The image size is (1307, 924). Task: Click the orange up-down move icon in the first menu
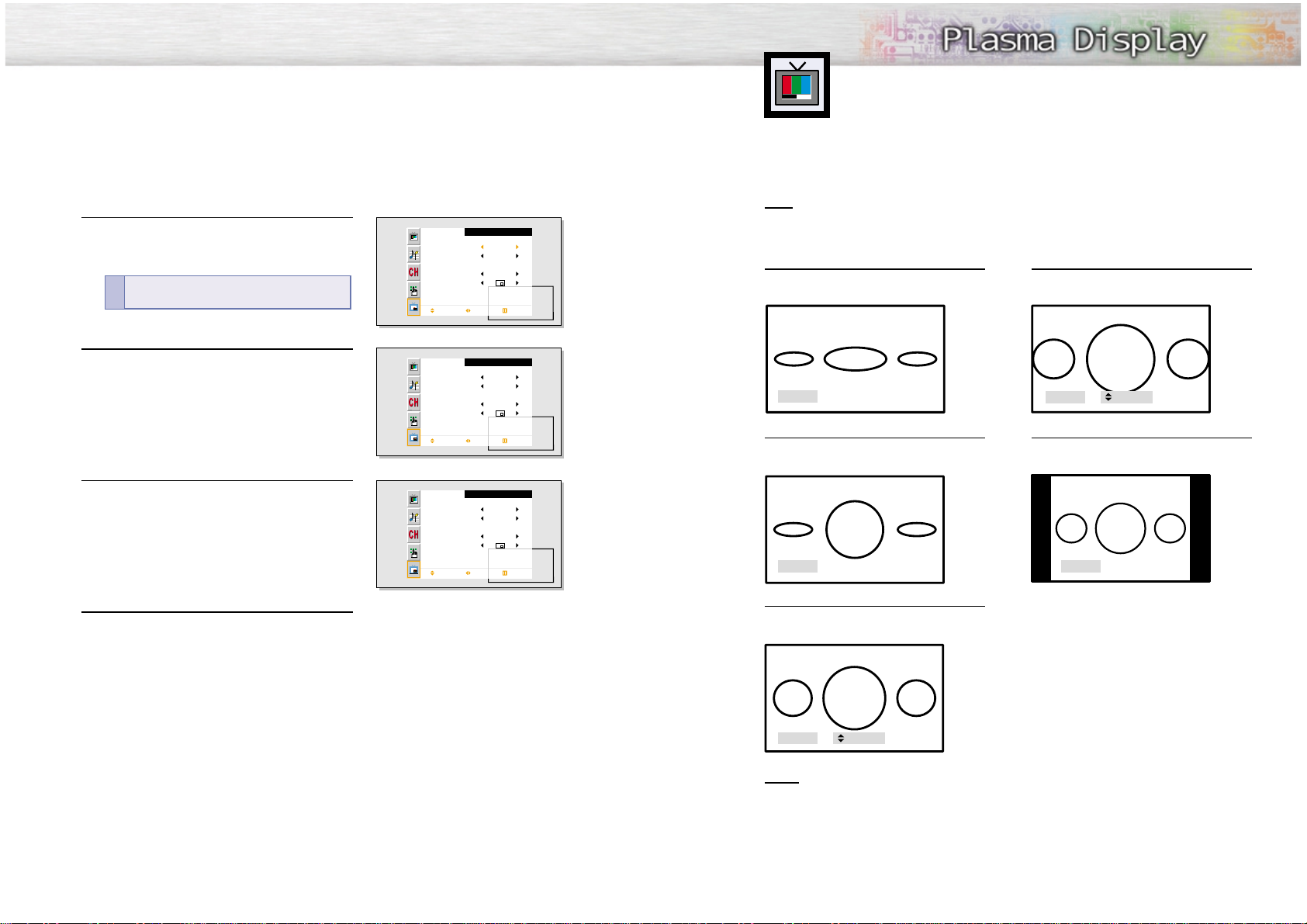(432, 310)
